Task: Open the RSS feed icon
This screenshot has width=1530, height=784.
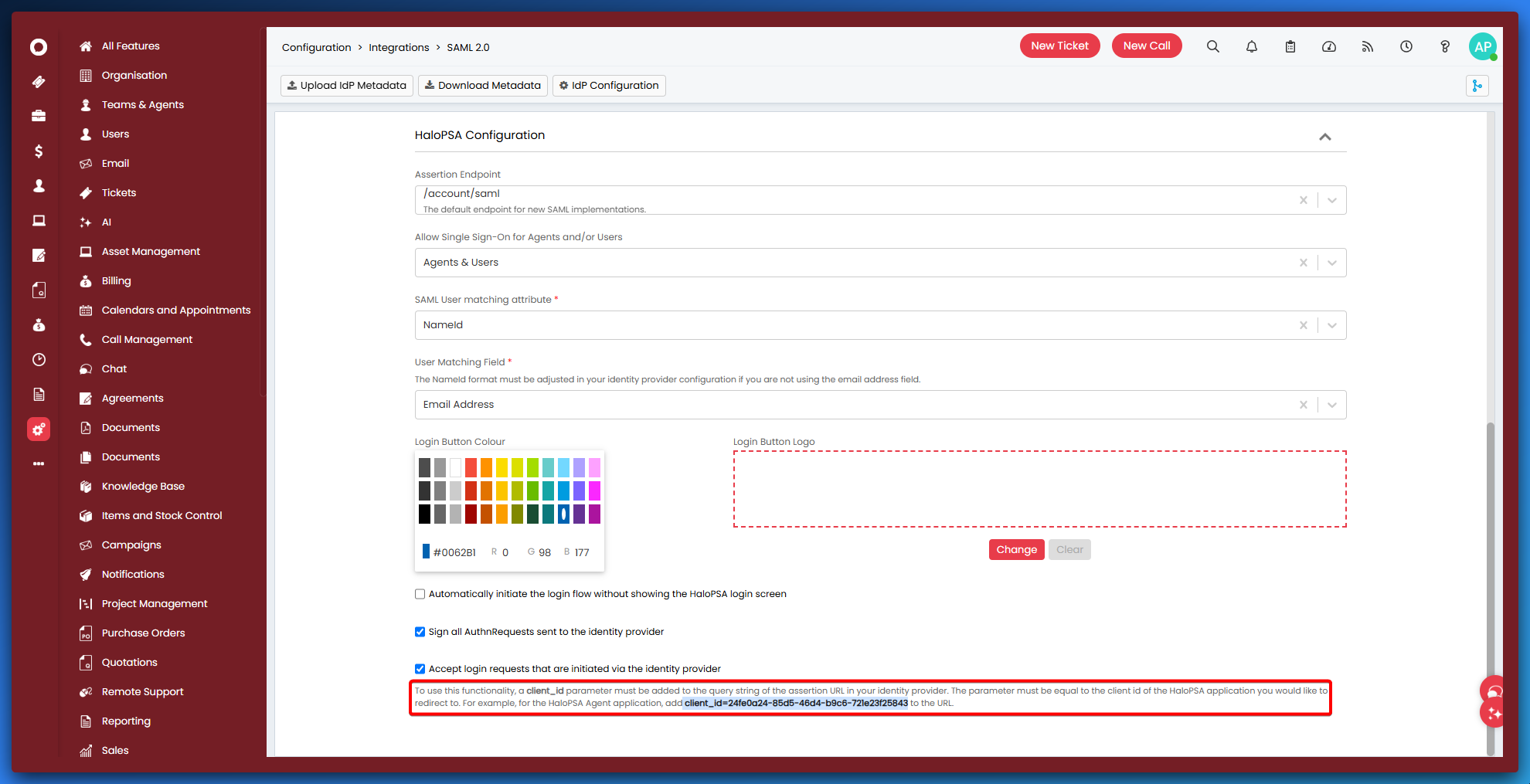Action: point(1368,46)
